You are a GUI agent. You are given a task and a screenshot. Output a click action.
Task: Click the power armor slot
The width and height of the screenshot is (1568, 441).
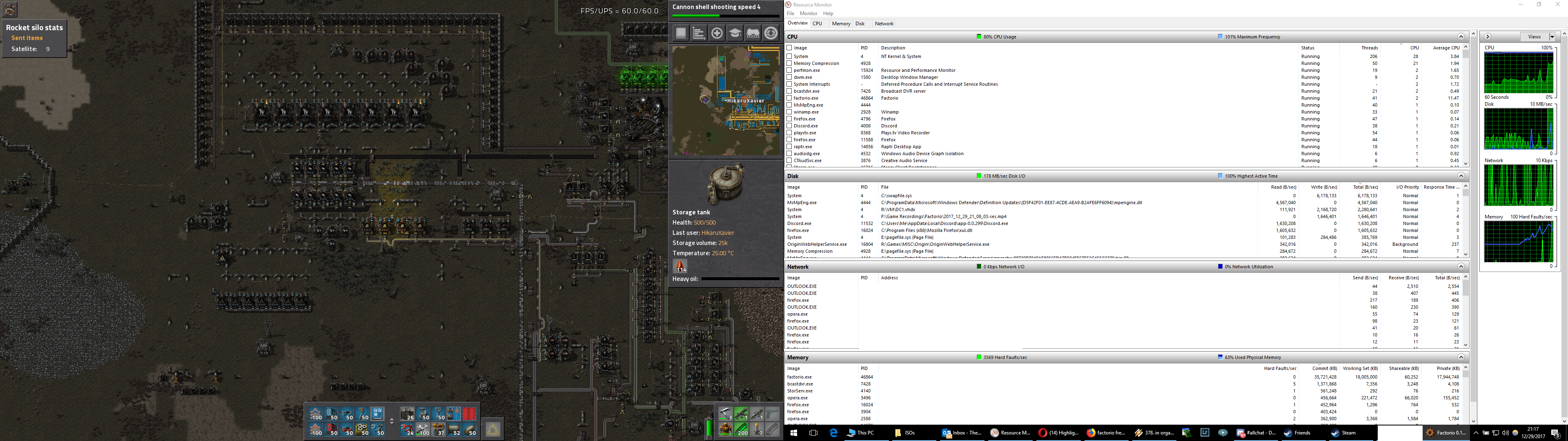pos(726,430)
